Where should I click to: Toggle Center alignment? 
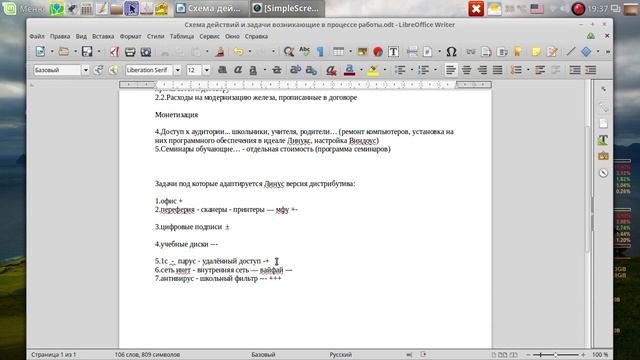point(466,70)
